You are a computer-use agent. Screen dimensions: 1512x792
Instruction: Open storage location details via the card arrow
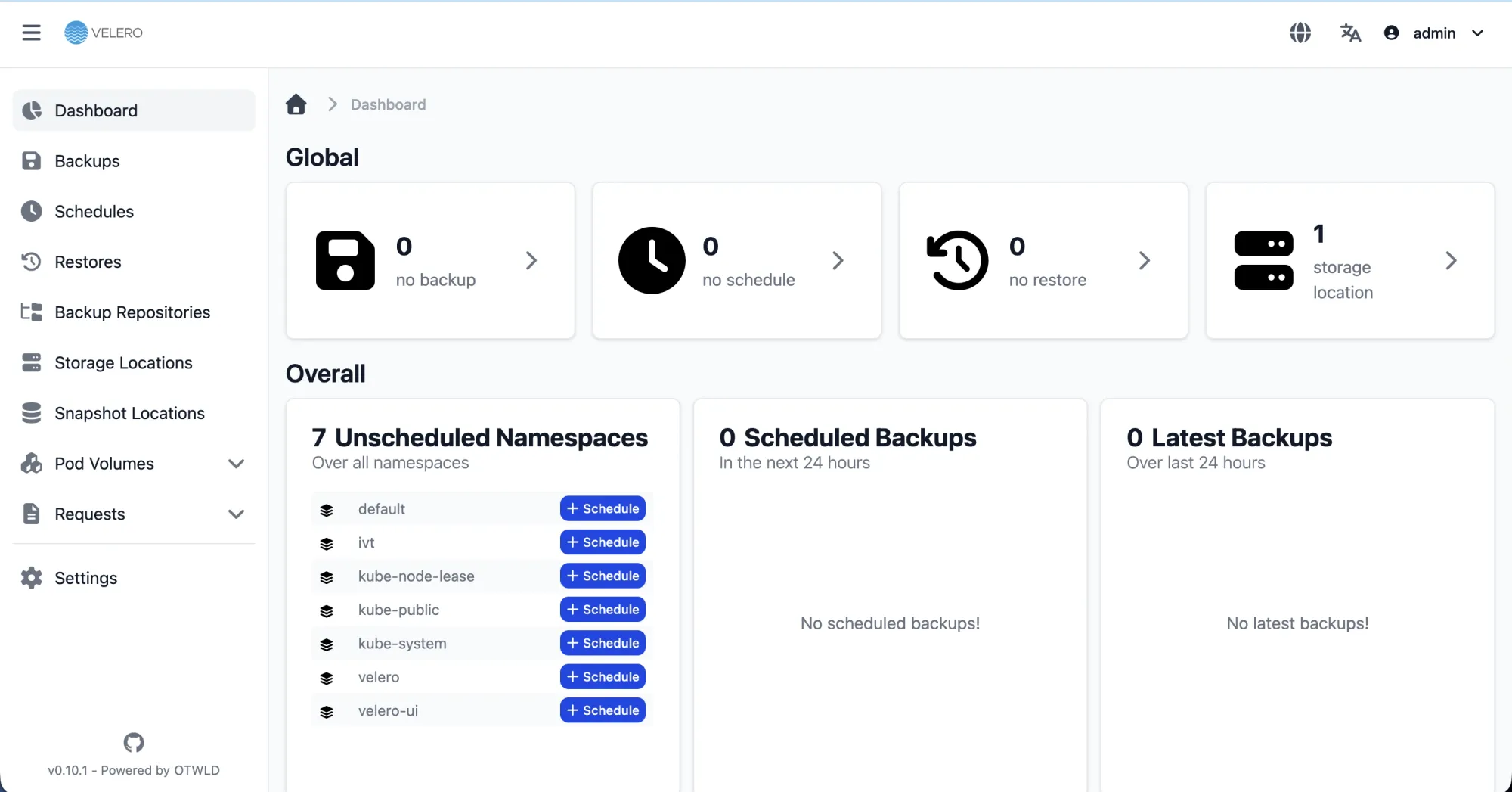pos(1451,260)
